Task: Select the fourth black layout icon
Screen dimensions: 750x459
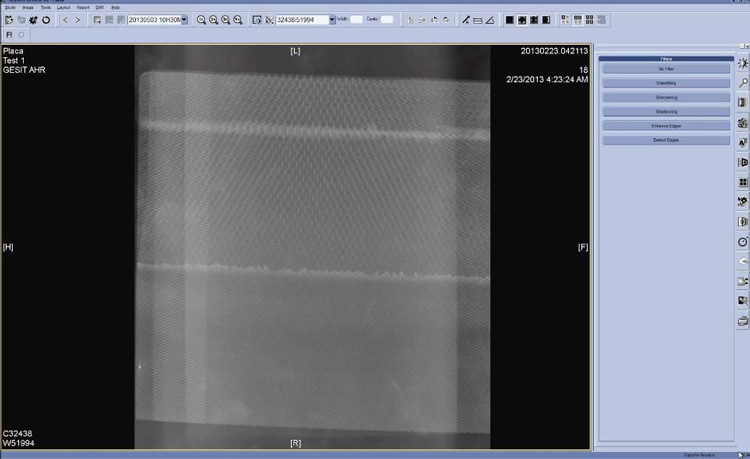Action: [546, 20]
